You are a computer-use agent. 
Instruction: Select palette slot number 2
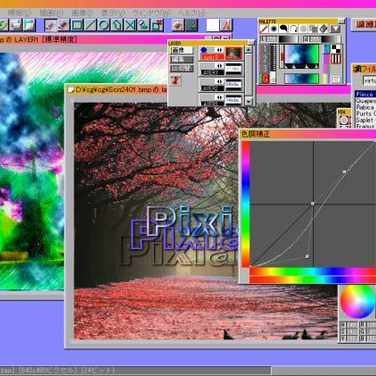pos(265,59)
